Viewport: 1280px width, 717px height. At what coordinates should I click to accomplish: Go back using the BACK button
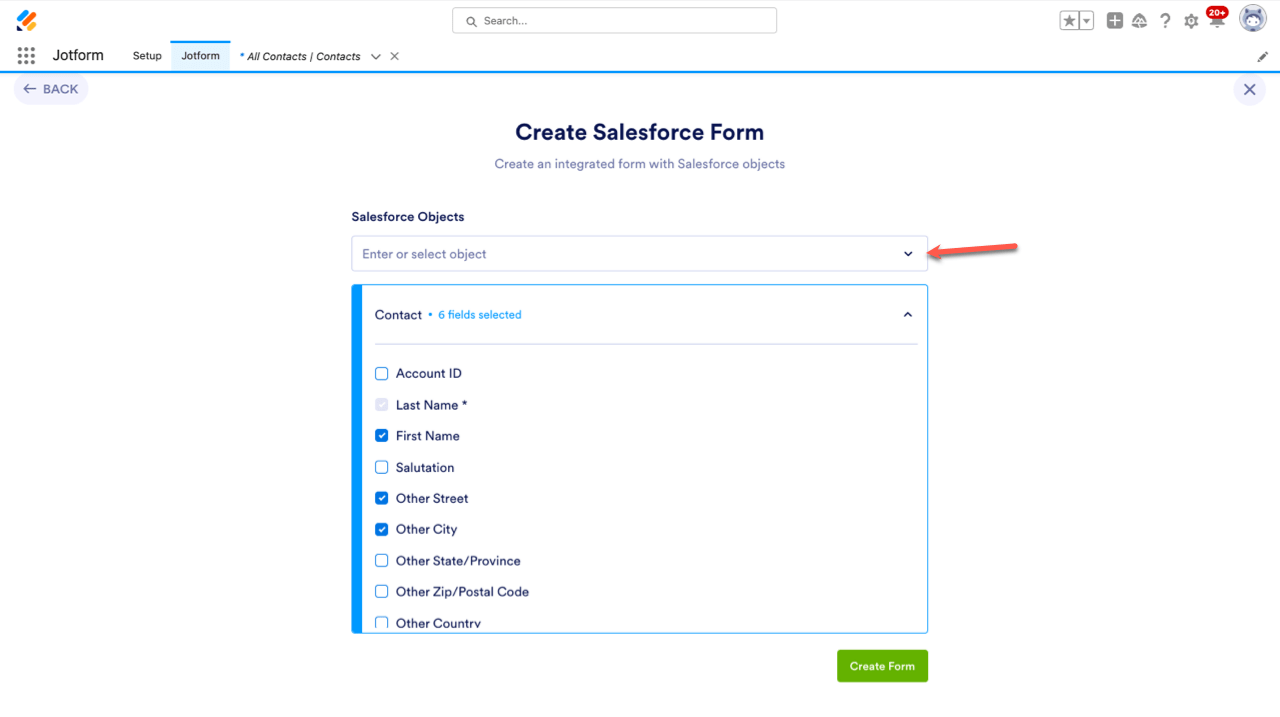(x=51, y=89)
